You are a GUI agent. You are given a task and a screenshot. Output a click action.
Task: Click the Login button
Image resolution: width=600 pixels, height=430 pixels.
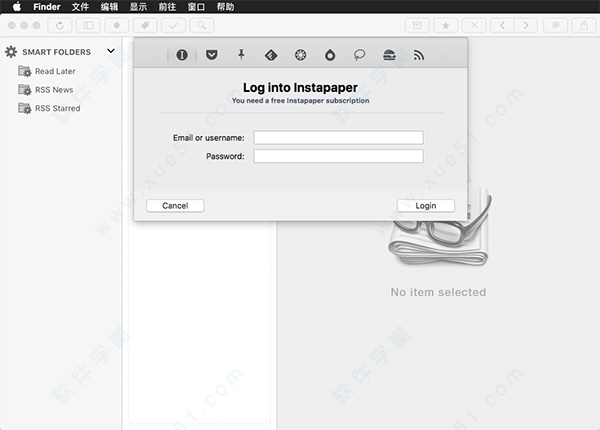pos(426,206)
